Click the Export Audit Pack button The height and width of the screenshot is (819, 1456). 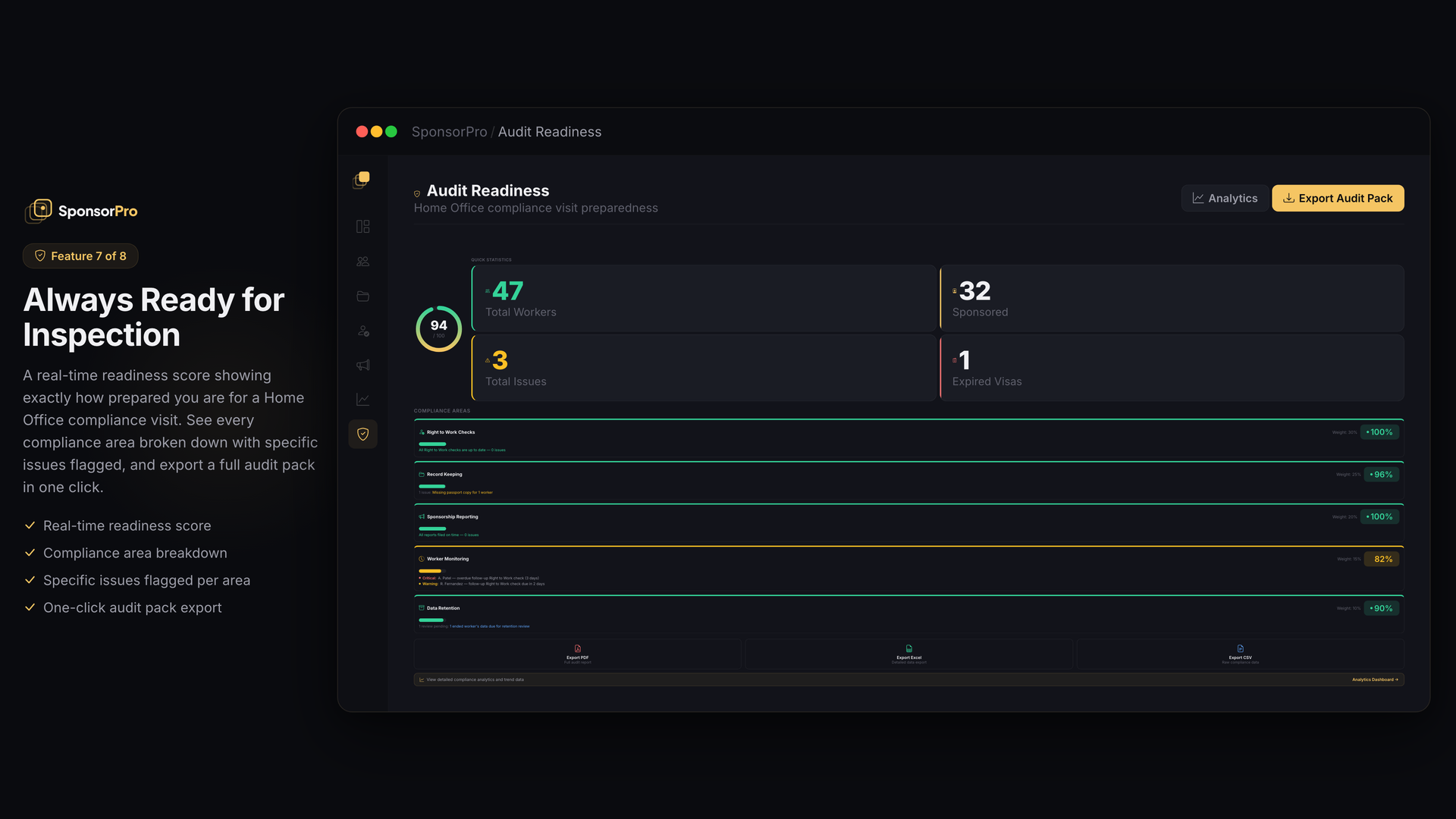click(x=1337, y=198)
